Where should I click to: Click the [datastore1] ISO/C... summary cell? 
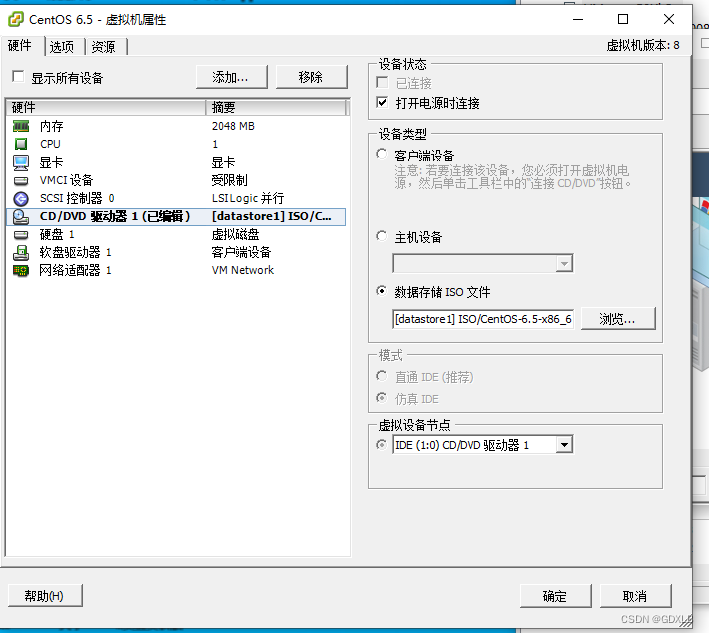click(x=271, y=217)
